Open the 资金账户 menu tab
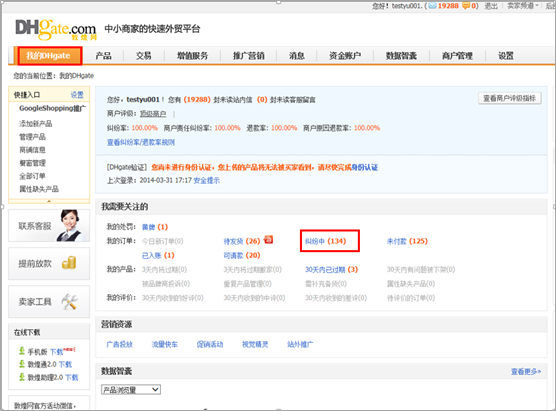The image size is (556, 411). pyautogui.click(x=345, y=56)
